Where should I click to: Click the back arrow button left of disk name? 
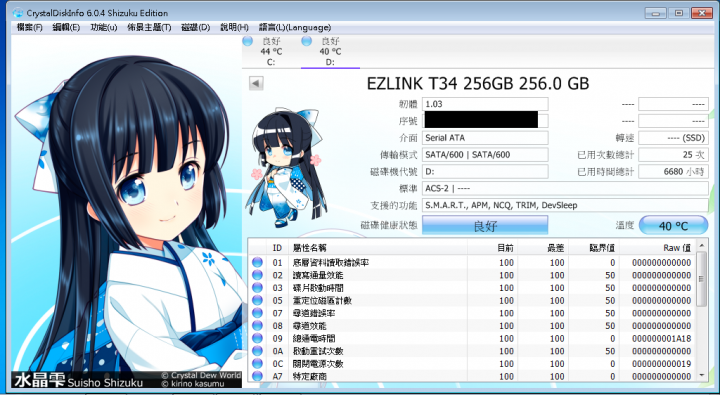coord(256,84)
